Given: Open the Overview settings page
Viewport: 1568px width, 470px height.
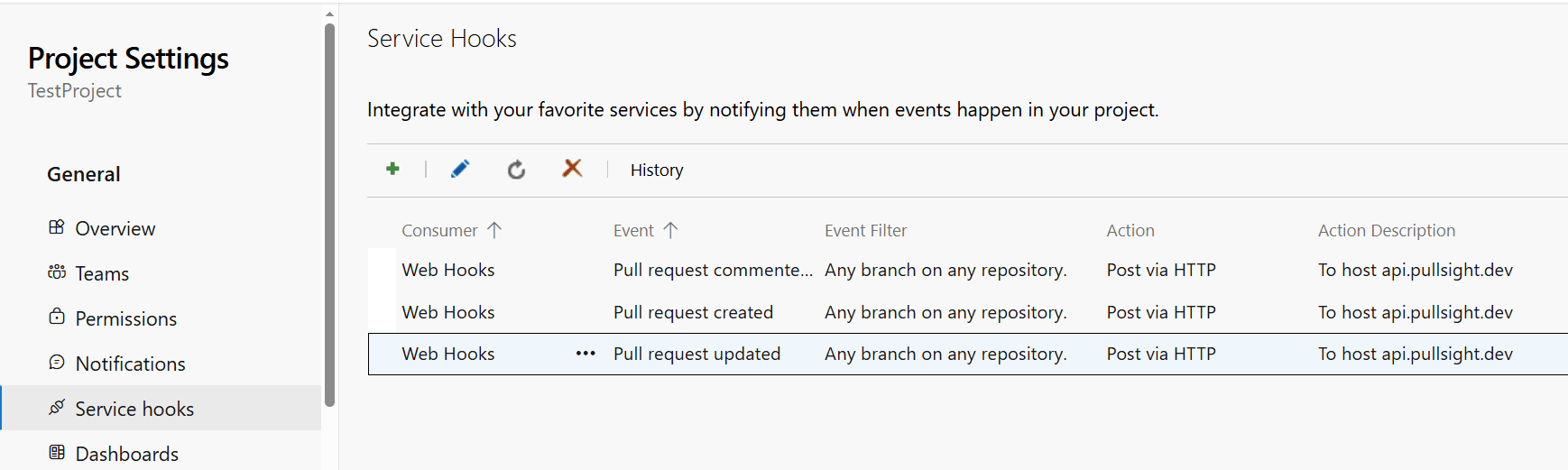Looking at the screenshot, I should (x=115, y=228).
